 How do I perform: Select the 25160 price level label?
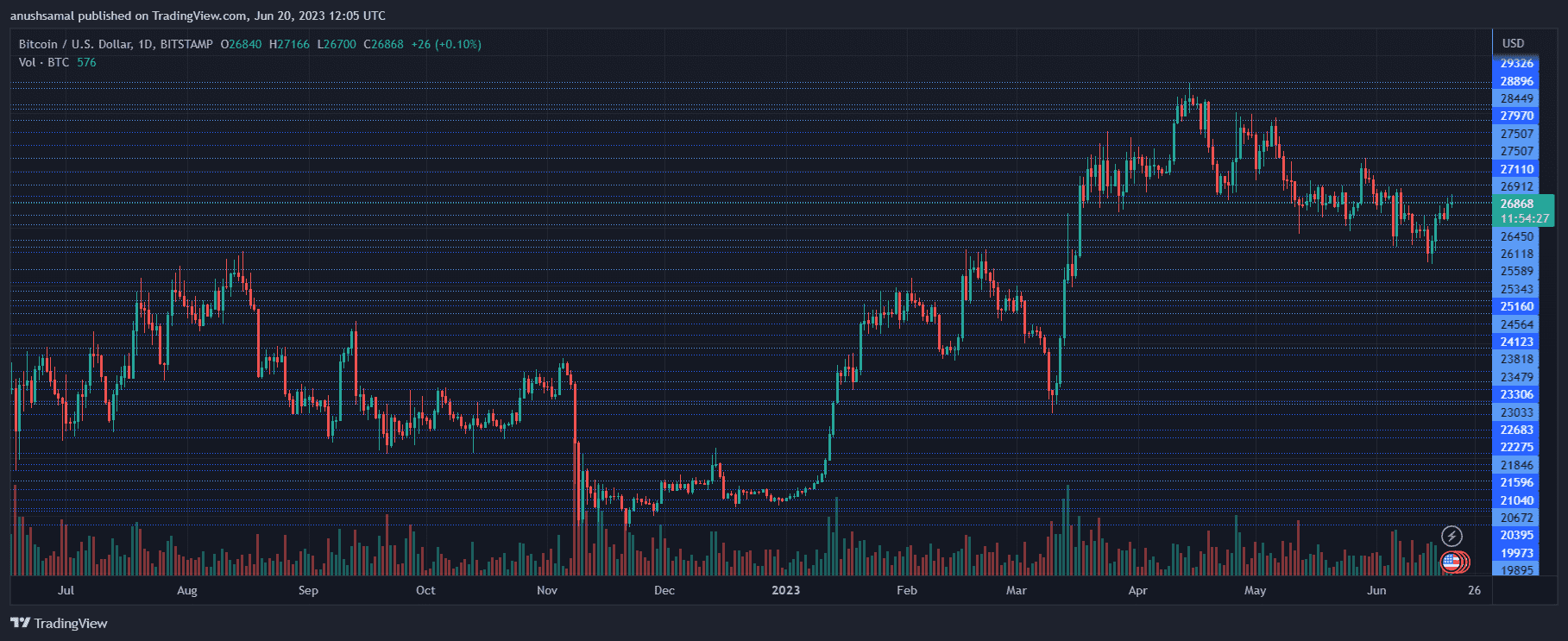[x=1516, y=306]
